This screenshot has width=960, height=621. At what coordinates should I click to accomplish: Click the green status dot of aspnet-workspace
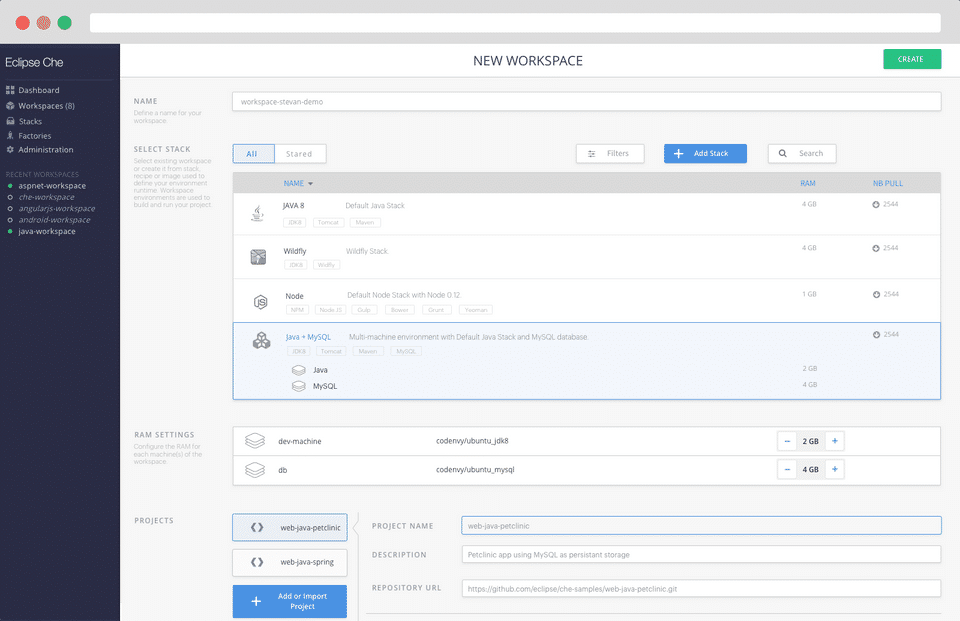pyautogui.click(x=10, y=186)
